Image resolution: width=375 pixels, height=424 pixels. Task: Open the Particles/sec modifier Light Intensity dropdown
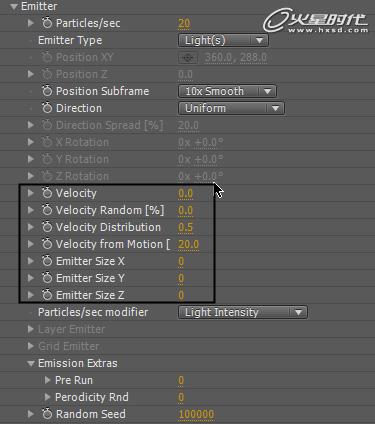[x=243, y=312]
